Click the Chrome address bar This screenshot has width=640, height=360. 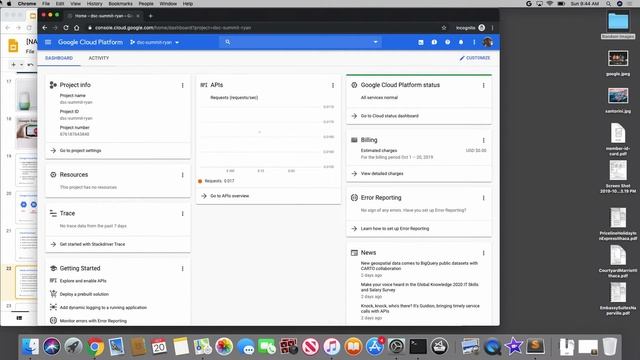click(x=261, y=28)
